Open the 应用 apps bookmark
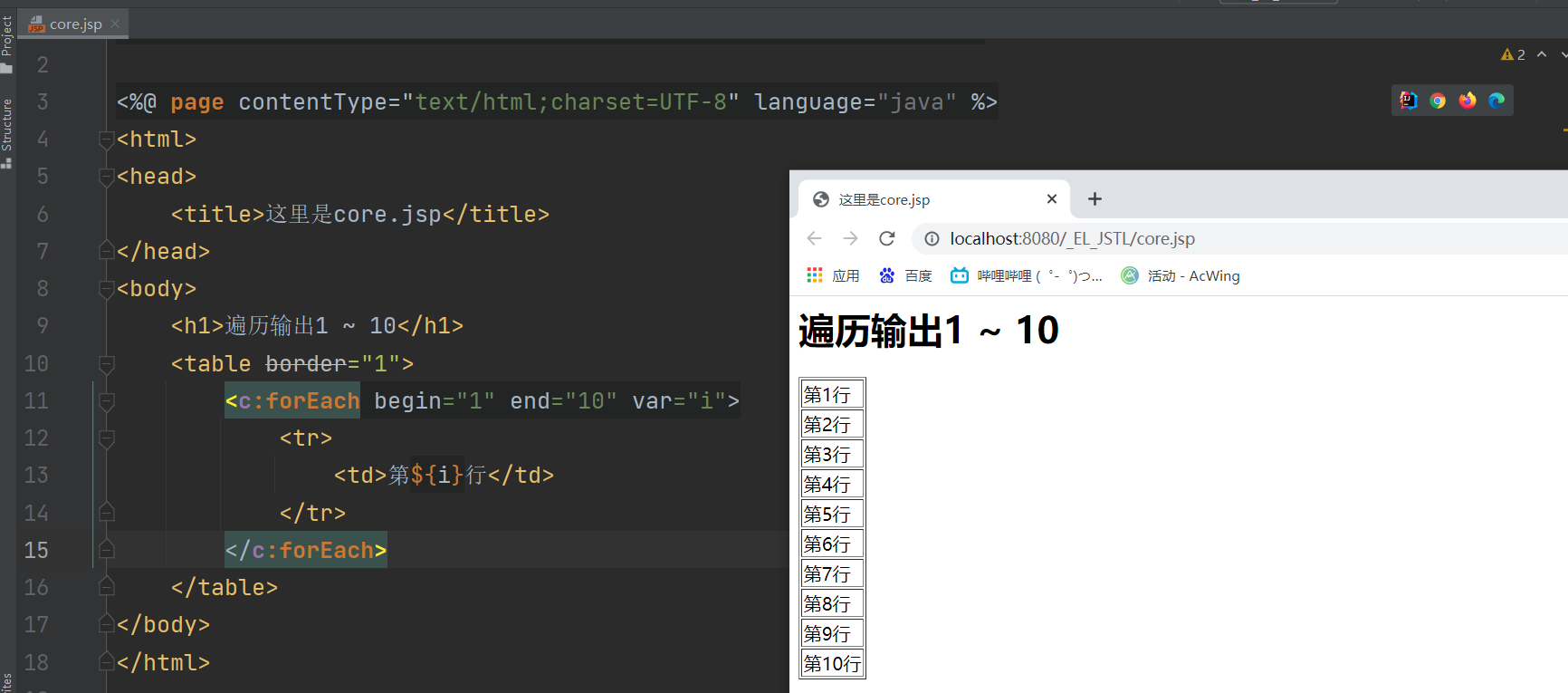This screenshot has height=693, width=1568. tap(833, 275)
